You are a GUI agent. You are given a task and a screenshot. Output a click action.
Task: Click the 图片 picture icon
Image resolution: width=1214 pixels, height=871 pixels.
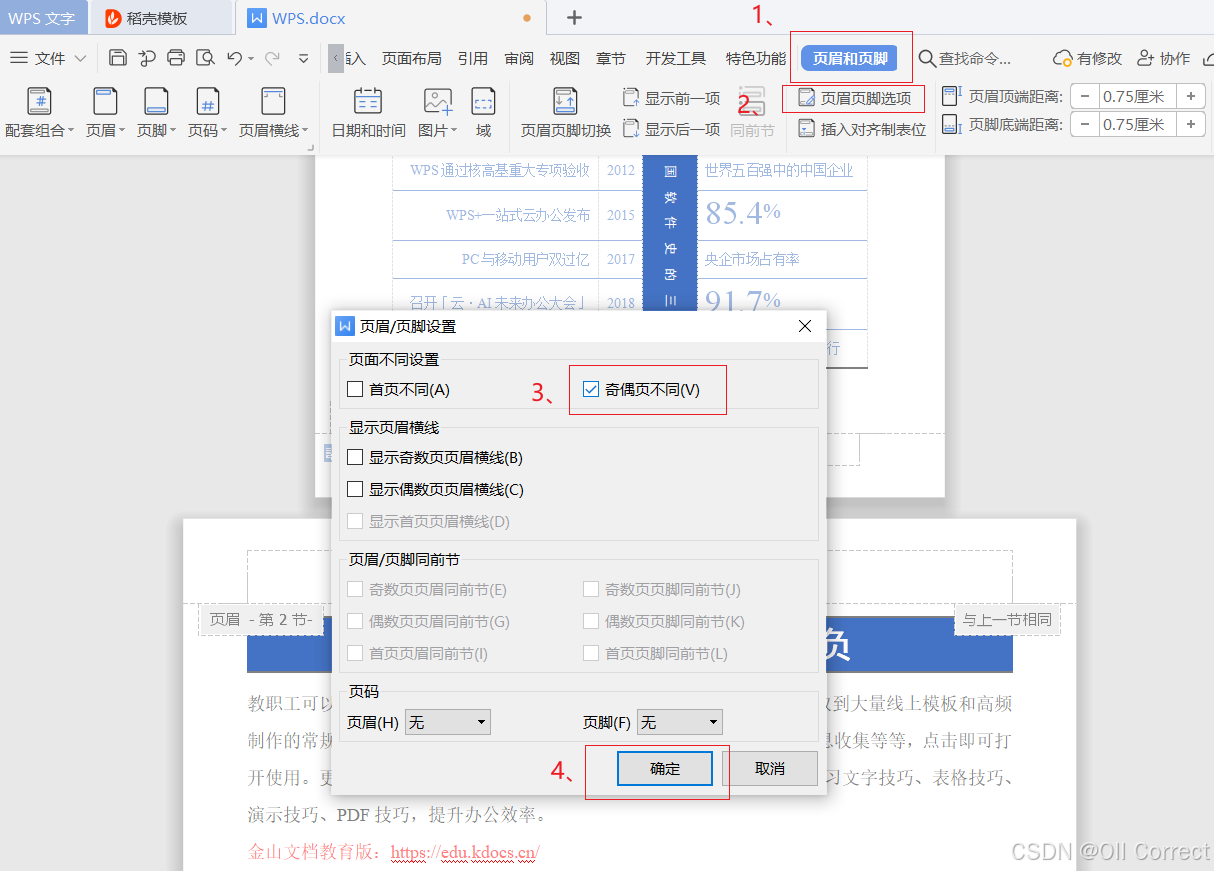[x=437, y=102]
